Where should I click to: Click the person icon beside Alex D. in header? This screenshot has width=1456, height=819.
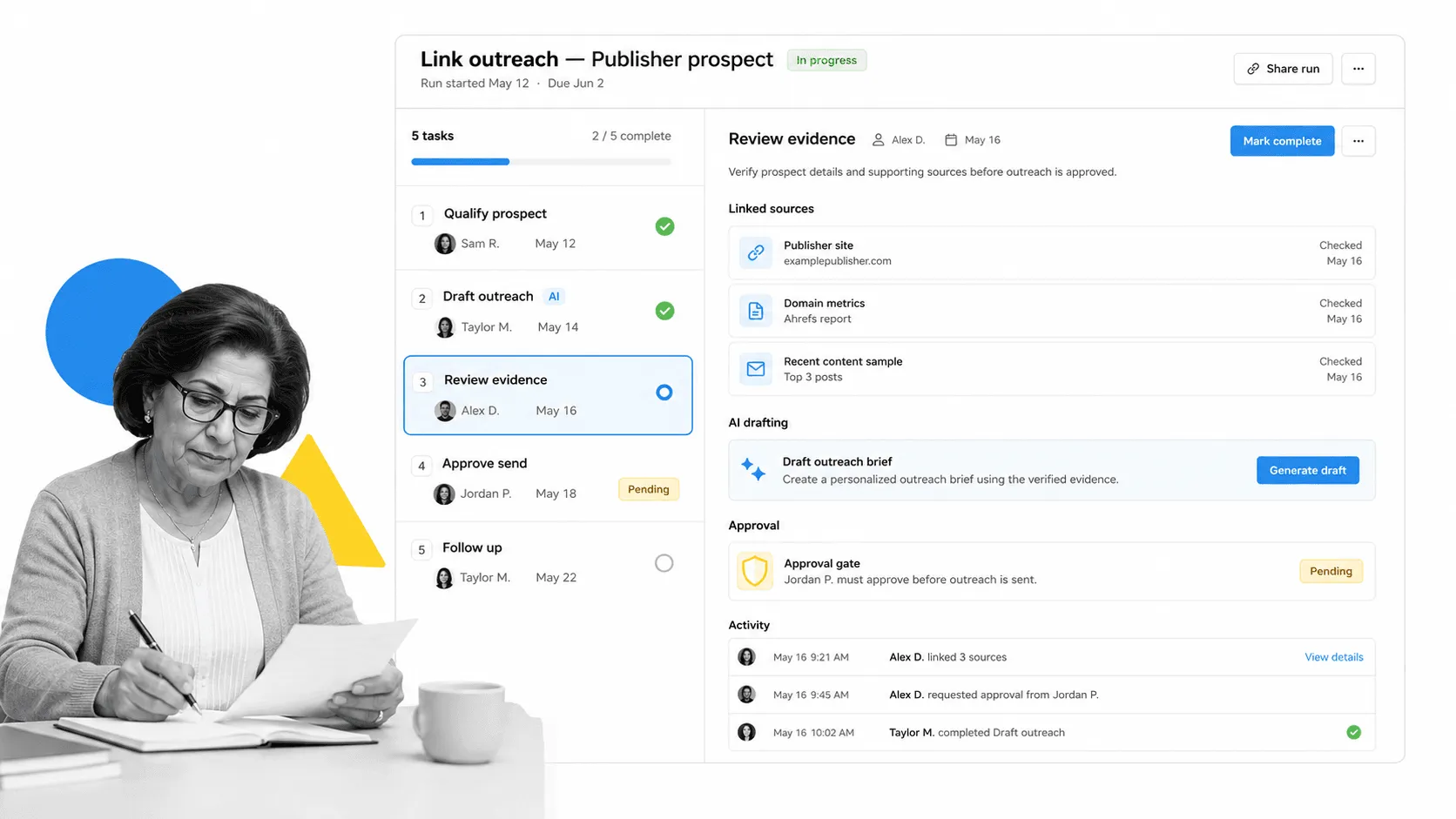pos(878,140)
